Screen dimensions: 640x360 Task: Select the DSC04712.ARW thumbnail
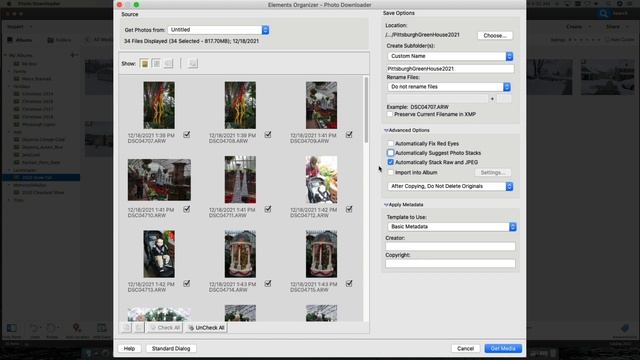(322, 180)
